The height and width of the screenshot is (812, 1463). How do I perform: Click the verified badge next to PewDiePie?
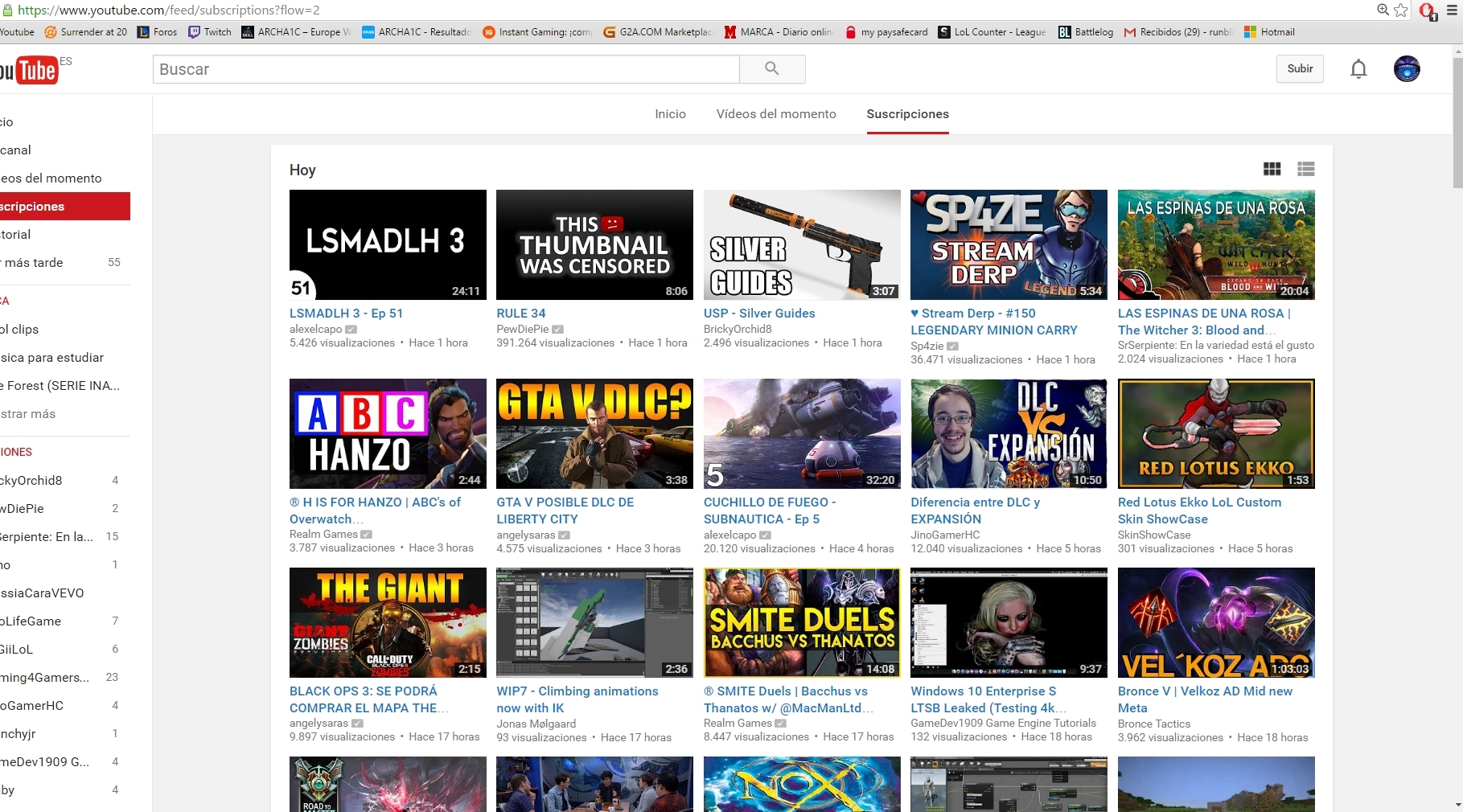[x=558, y=330]
